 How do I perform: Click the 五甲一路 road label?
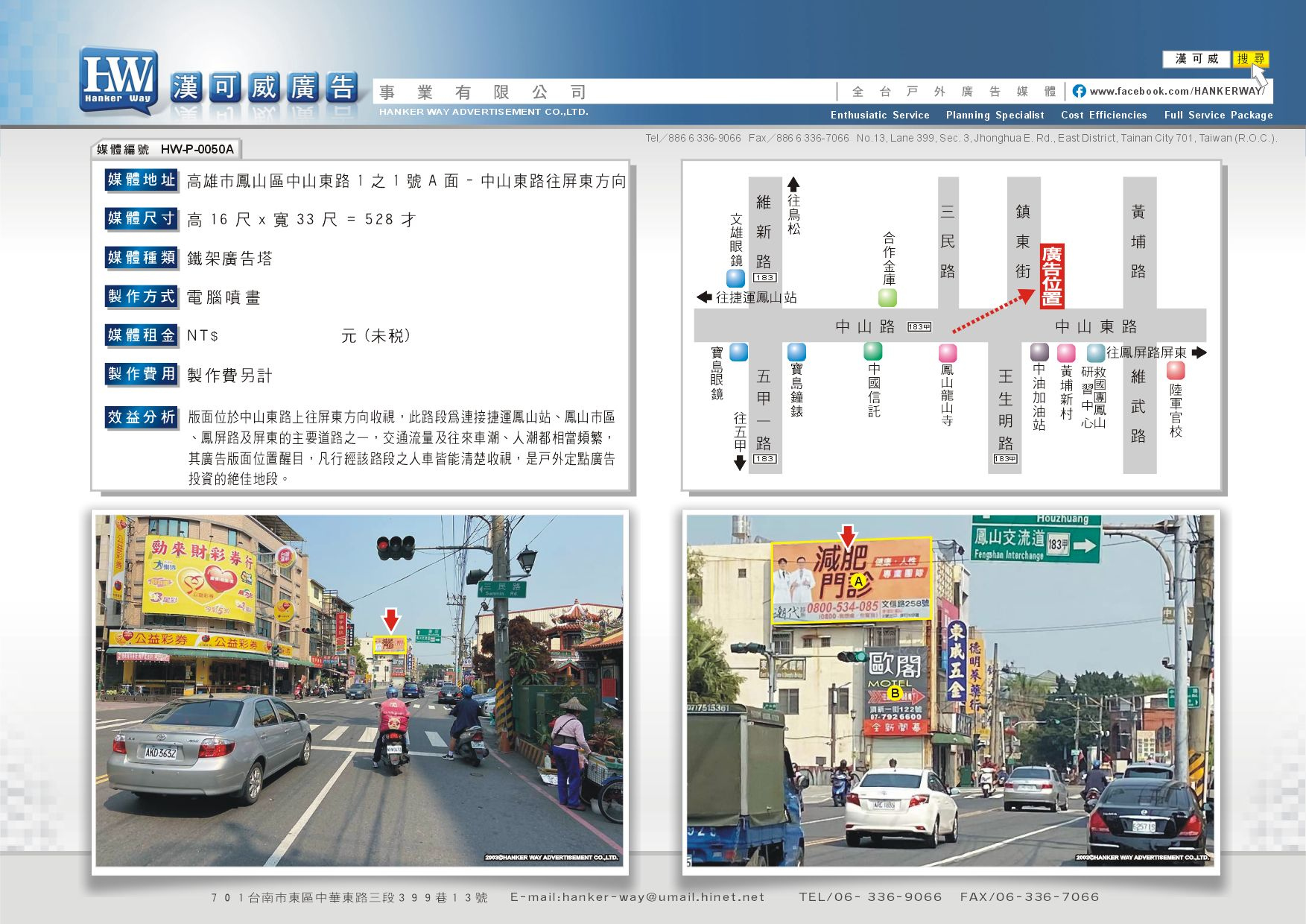pos(764,410)
